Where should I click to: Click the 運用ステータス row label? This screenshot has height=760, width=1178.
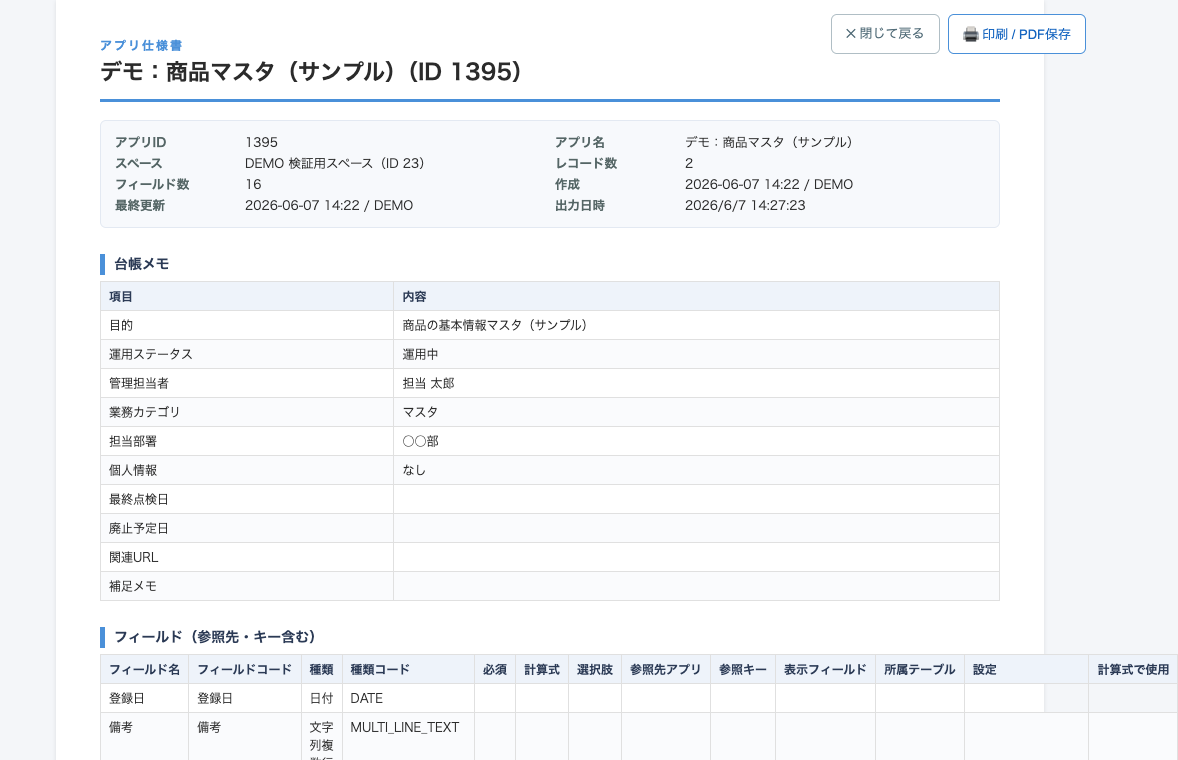tap(150, 354)
